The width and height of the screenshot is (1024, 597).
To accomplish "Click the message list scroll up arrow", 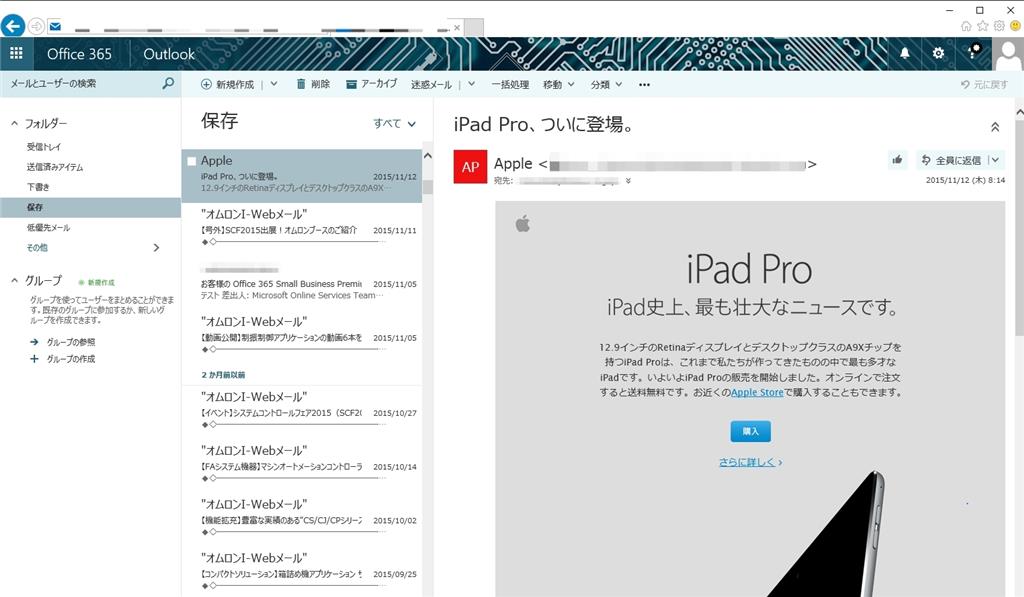I will [x=428, y=155].
